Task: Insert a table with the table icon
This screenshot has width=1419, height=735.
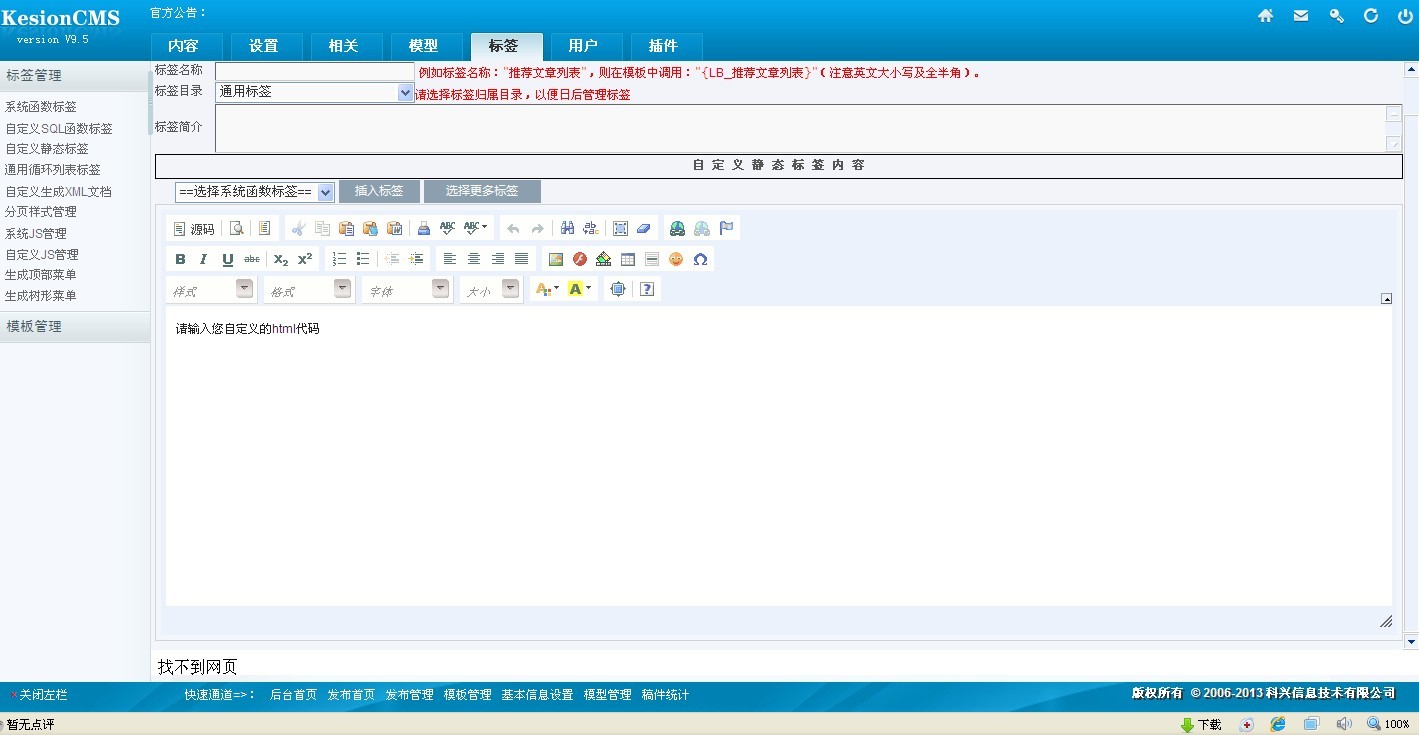Action: click(628, 259)
